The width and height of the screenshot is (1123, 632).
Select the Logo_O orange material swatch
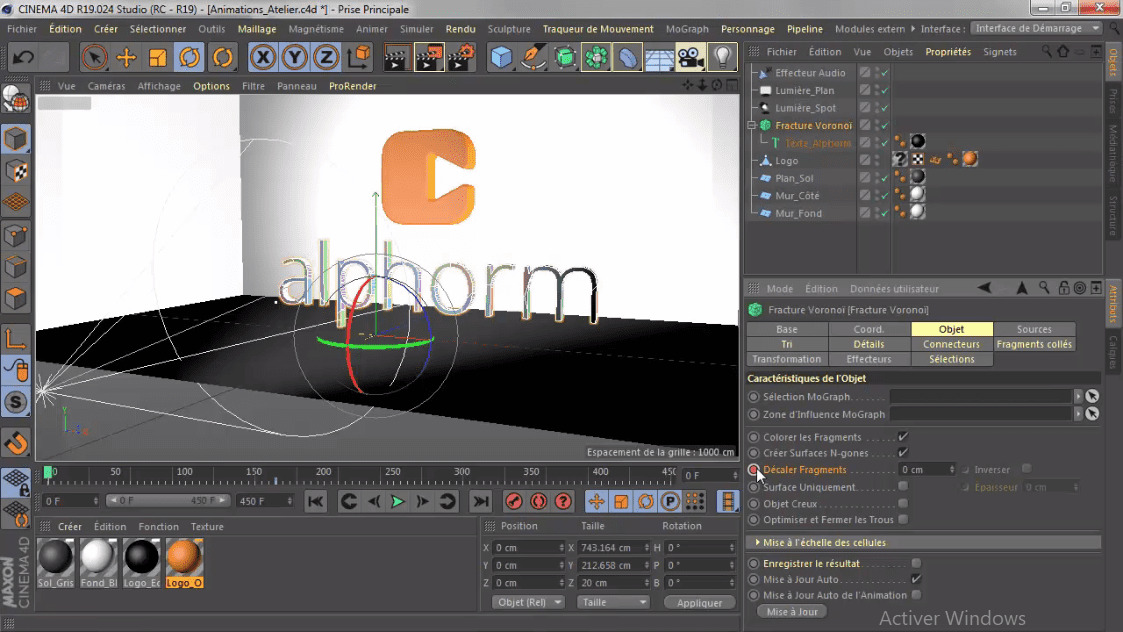click(x=184, y=563)
